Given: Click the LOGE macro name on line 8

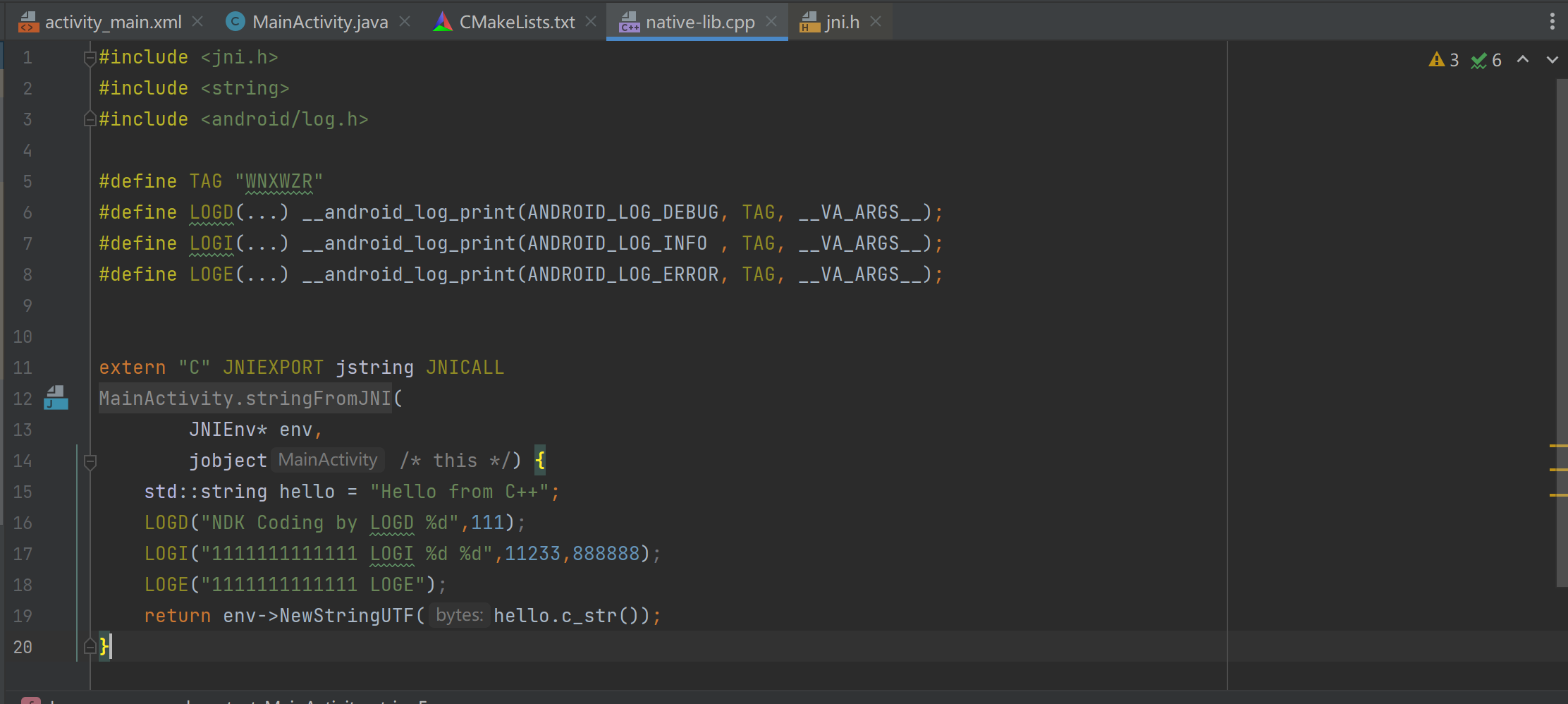Looking at the screenshot, I should 212,274.
